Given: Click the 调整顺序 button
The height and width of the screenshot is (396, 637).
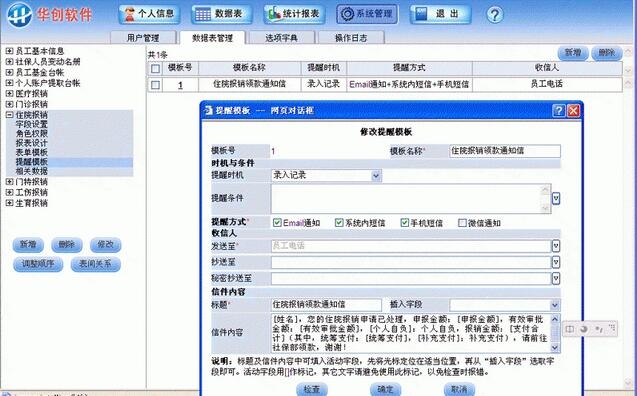Looking at the screenshot, I should tap(38, 264).
